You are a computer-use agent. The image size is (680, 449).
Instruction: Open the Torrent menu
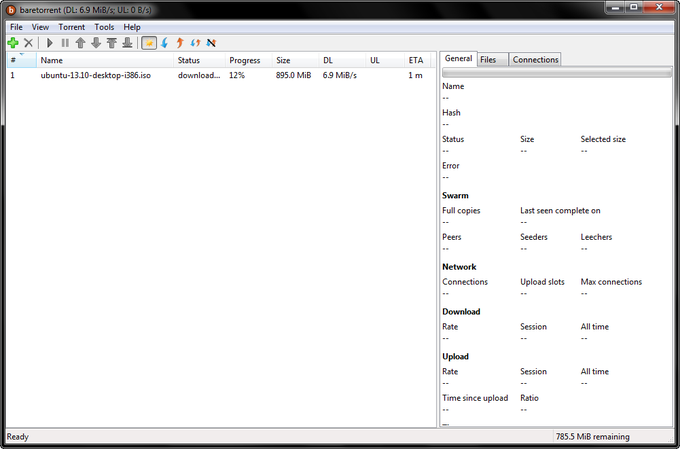click(72, 27)
